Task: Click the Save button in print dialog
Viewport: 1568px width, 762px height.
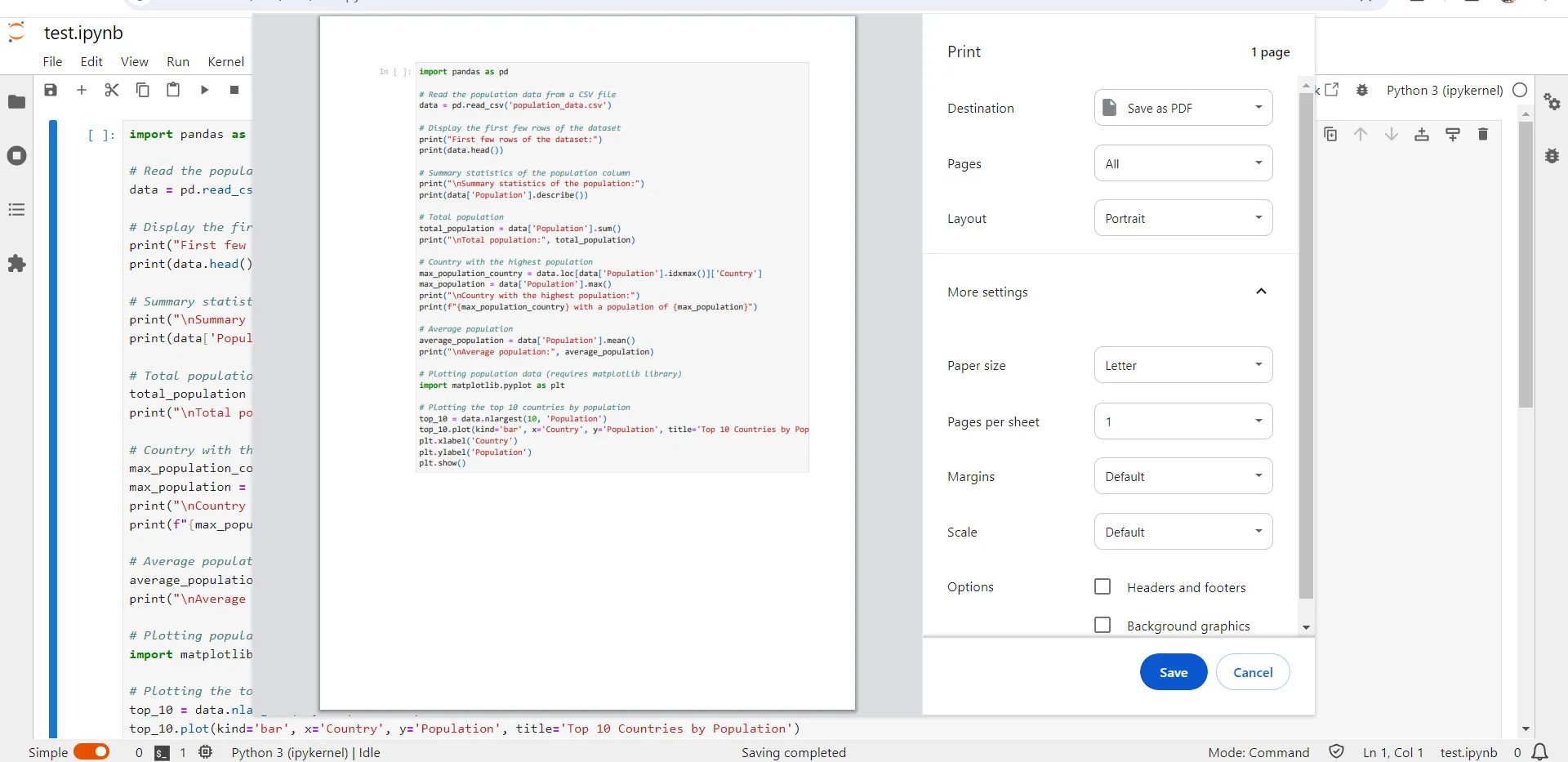Action: [x=1173, y=671]
